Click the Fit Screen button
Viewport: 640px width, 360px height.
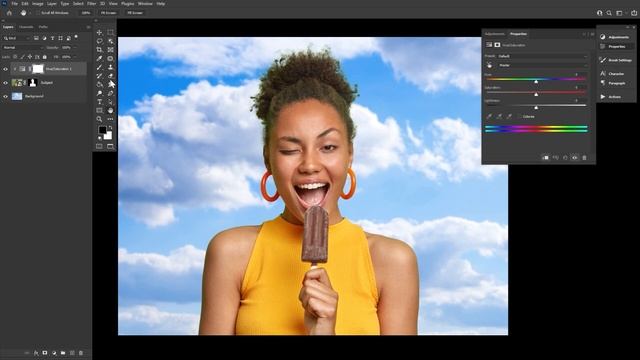click(108, 13)
